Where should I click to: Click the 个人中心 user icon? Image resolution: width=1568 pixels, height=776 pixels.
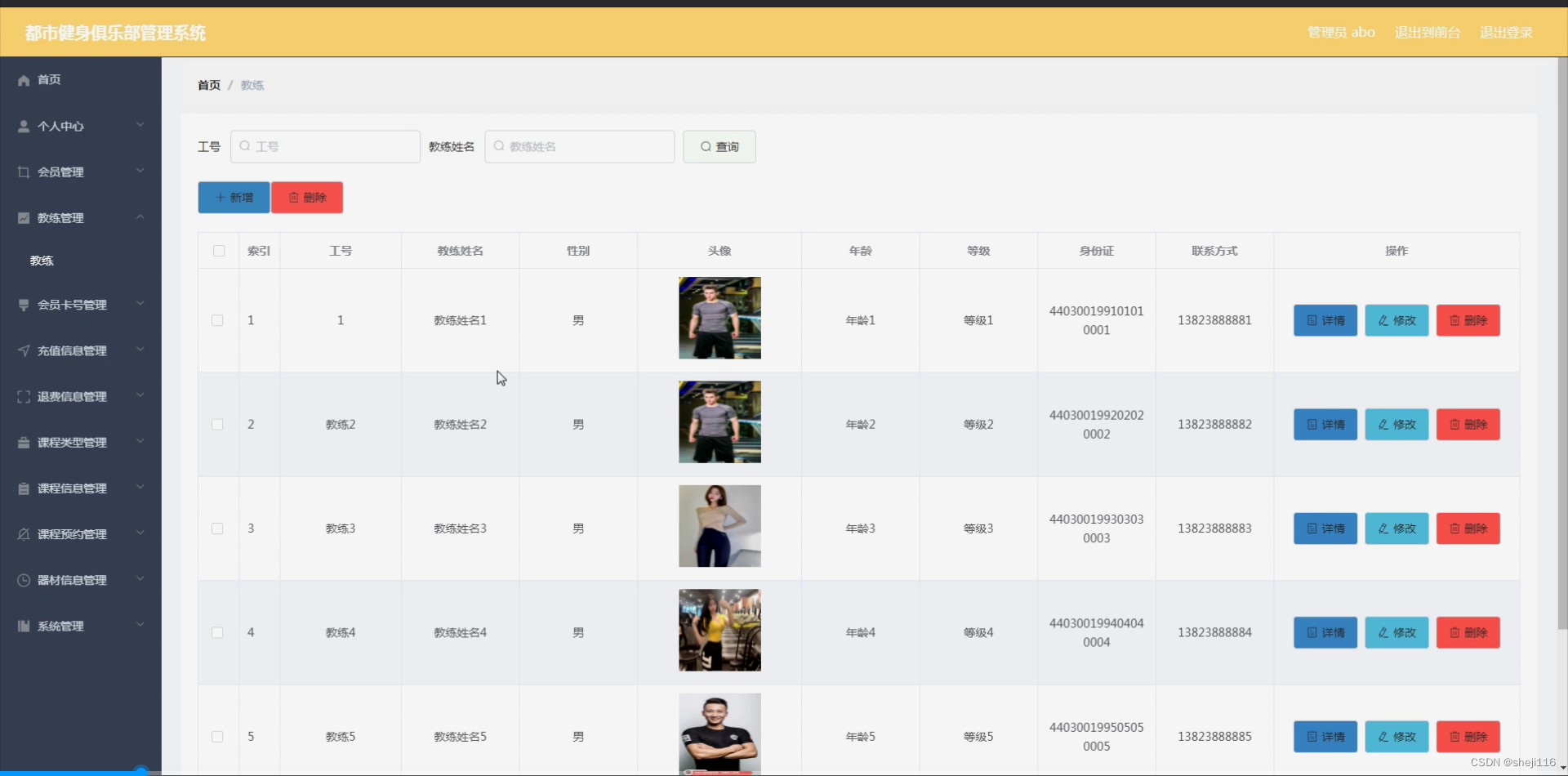(22, 126)
